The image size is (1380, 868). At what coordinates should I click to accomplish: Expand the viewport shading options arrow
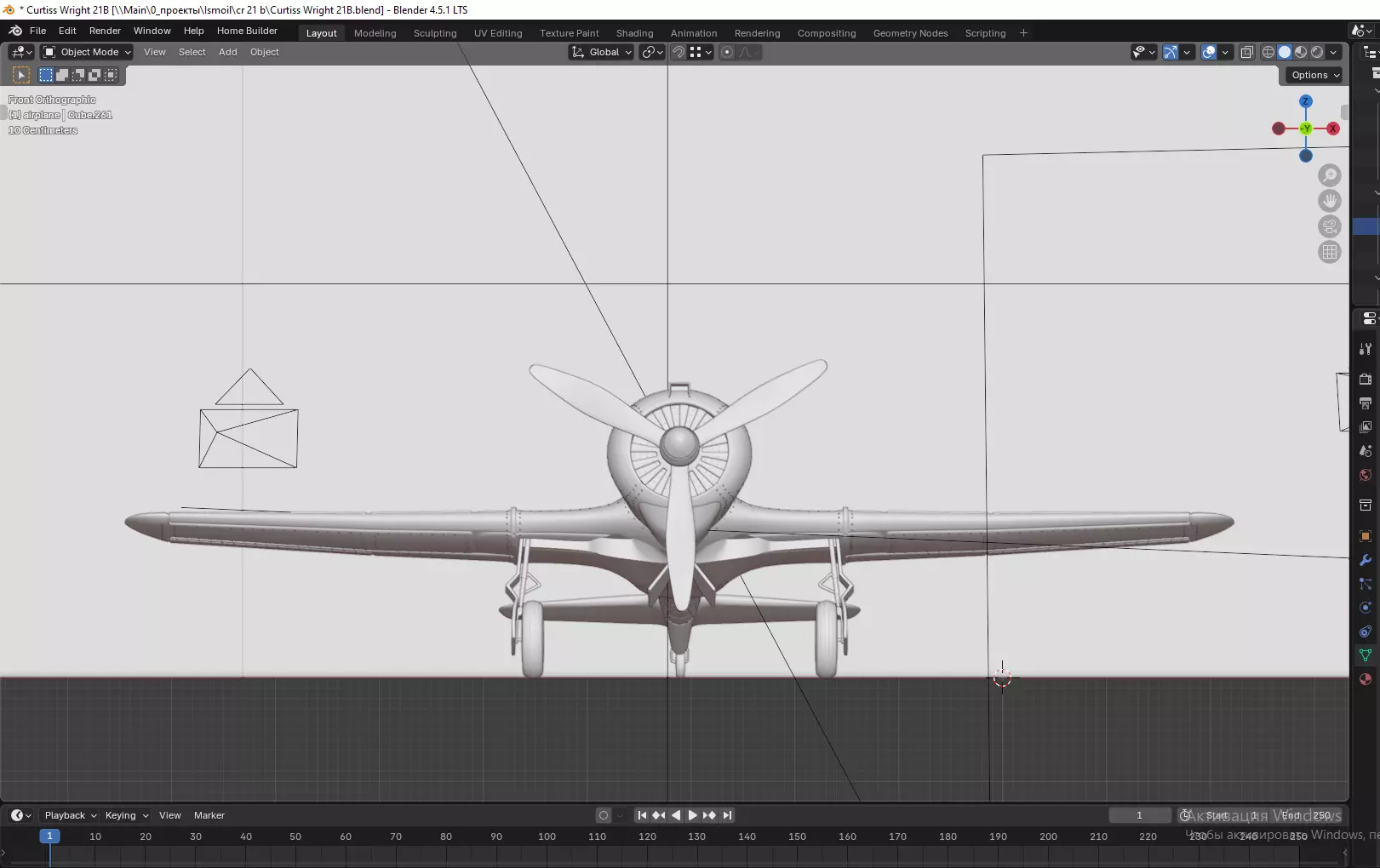1333,52
